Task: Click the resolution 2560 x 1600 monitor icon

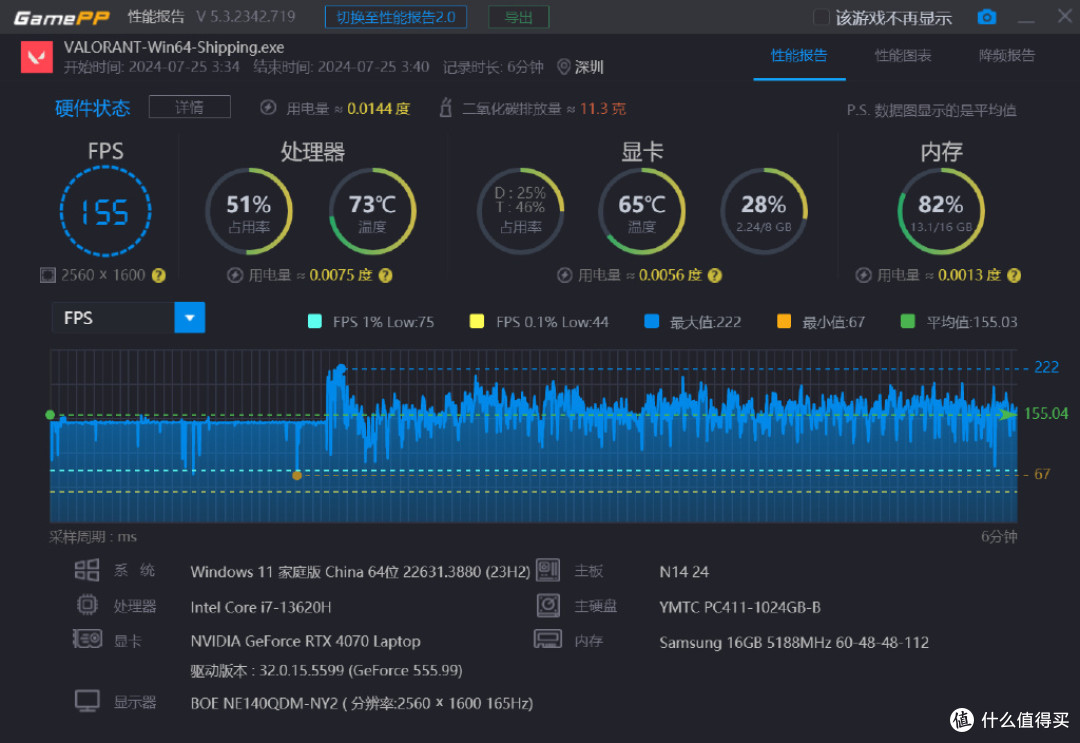Action: [x=48, y=275]
